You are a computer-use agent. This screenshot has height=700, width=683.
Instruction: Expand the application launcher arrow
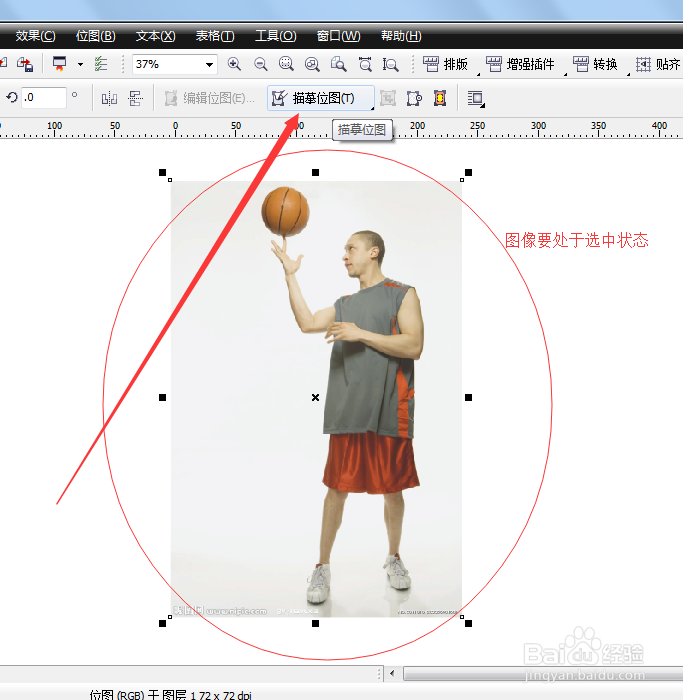click(80, 64)
